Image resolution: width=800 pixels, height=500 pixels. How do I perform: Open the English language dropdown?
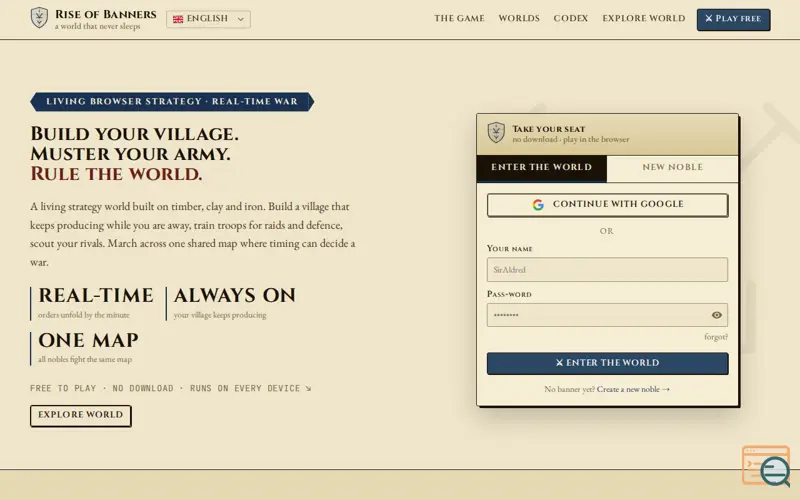click(208, 19)
